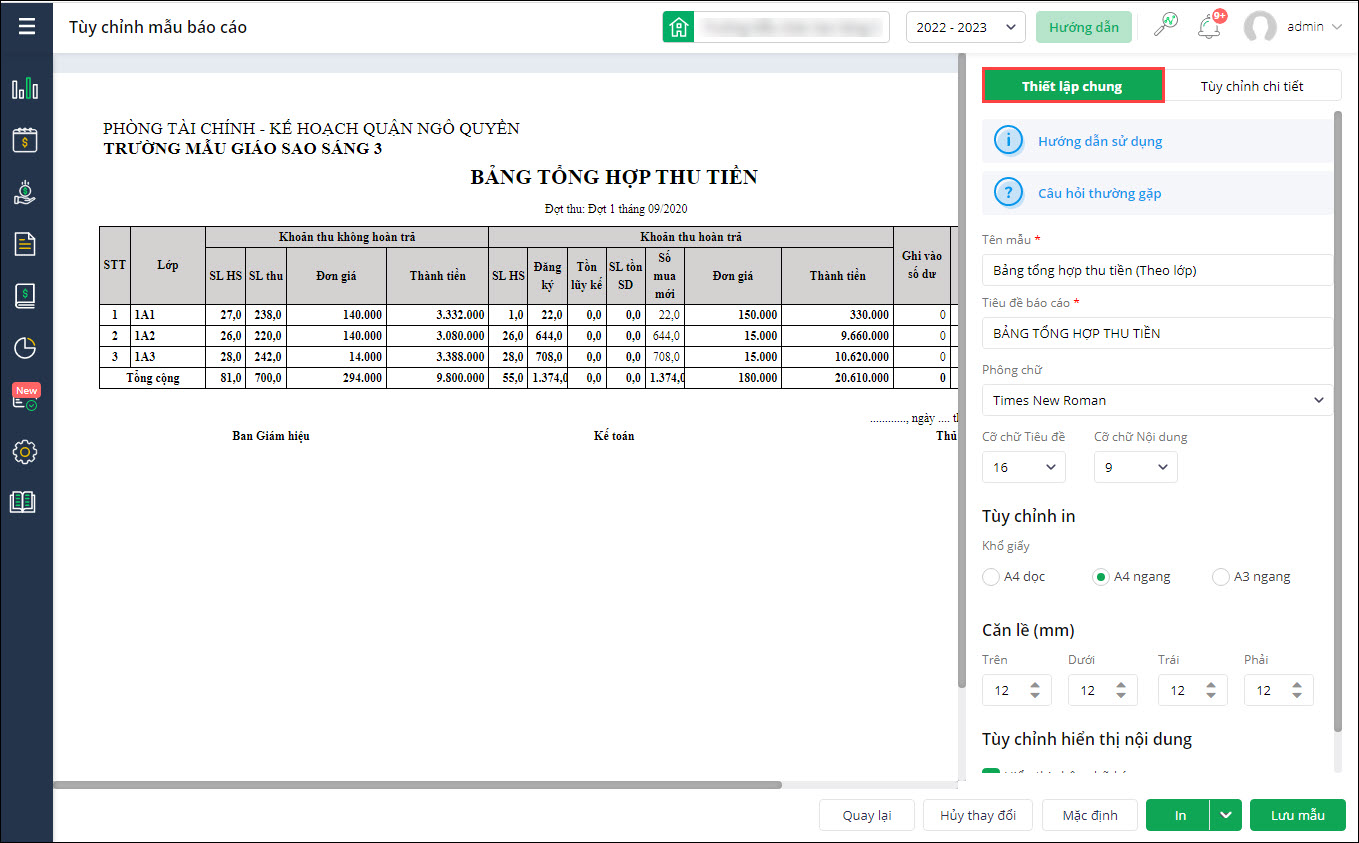The height and width of the screenshot is (843, 1359).
Task: Open the hamburger menu icon
Action: (26, 26)
